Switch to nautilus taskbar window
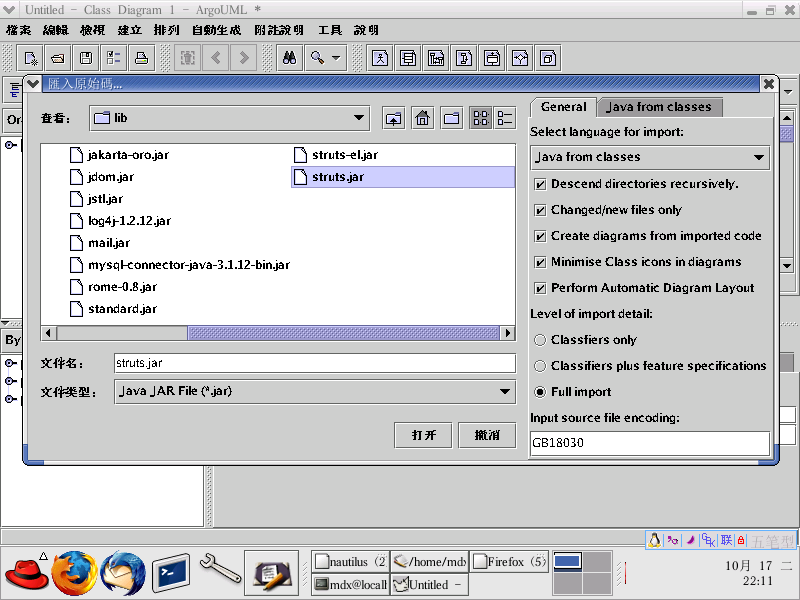The height and width of the screenshot is (600, 800). [x=351, y=562]
